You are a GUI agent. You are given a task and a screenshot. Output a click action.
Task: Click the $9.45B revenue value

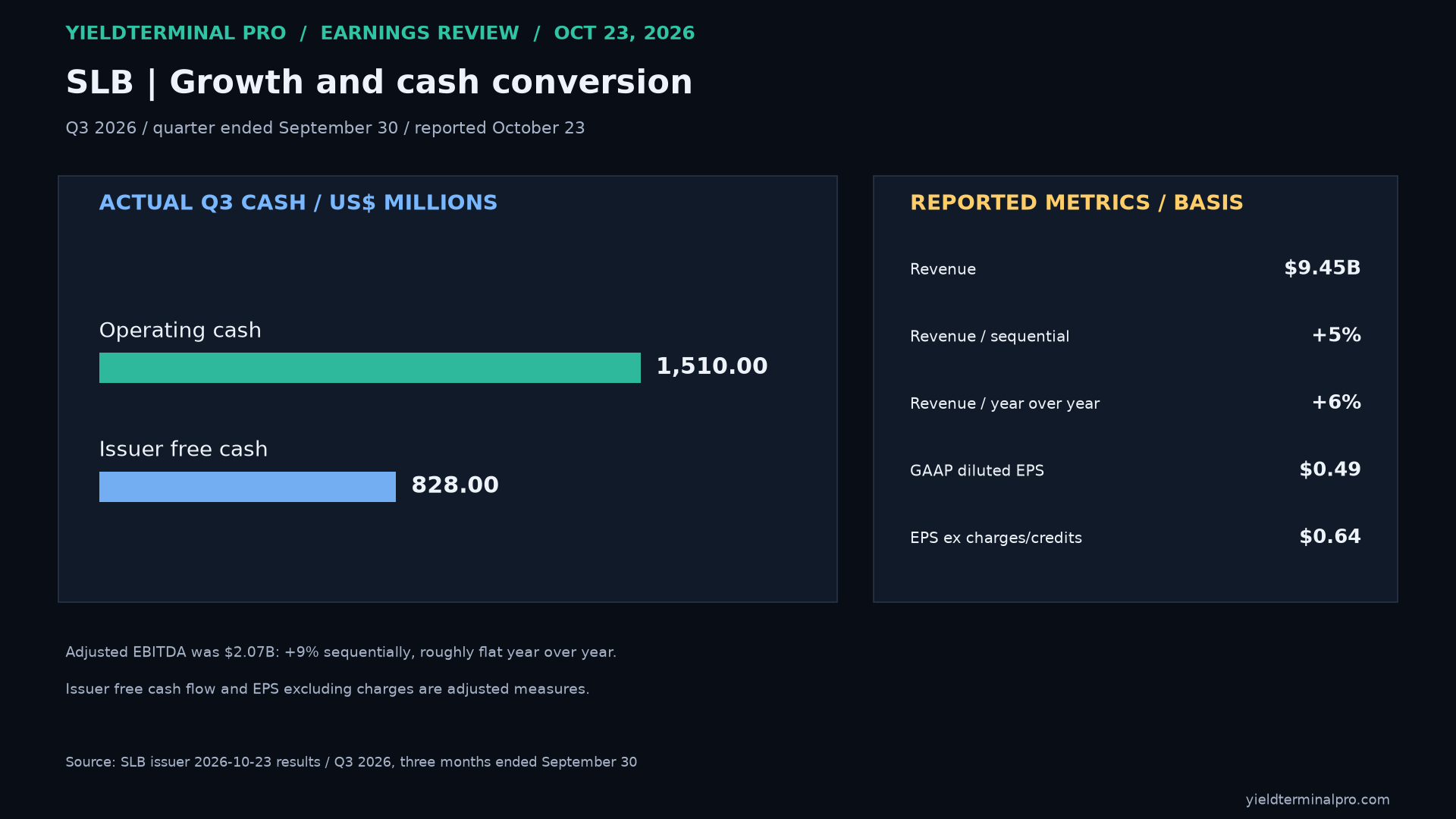pyautogui.click(x=1323, y=268)
